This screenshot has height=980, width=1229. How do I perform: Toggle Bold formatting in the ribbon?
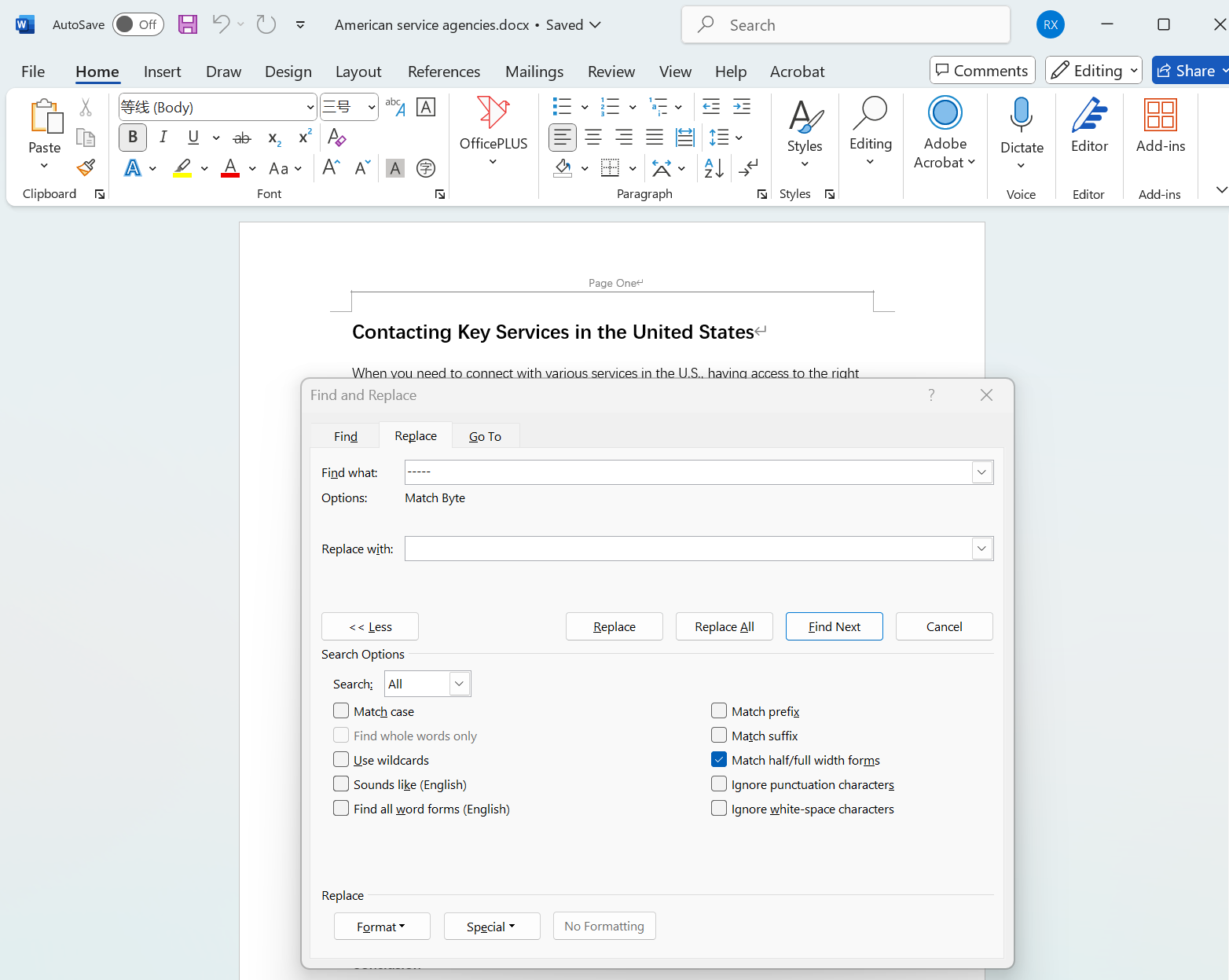[x=133, y=138]
